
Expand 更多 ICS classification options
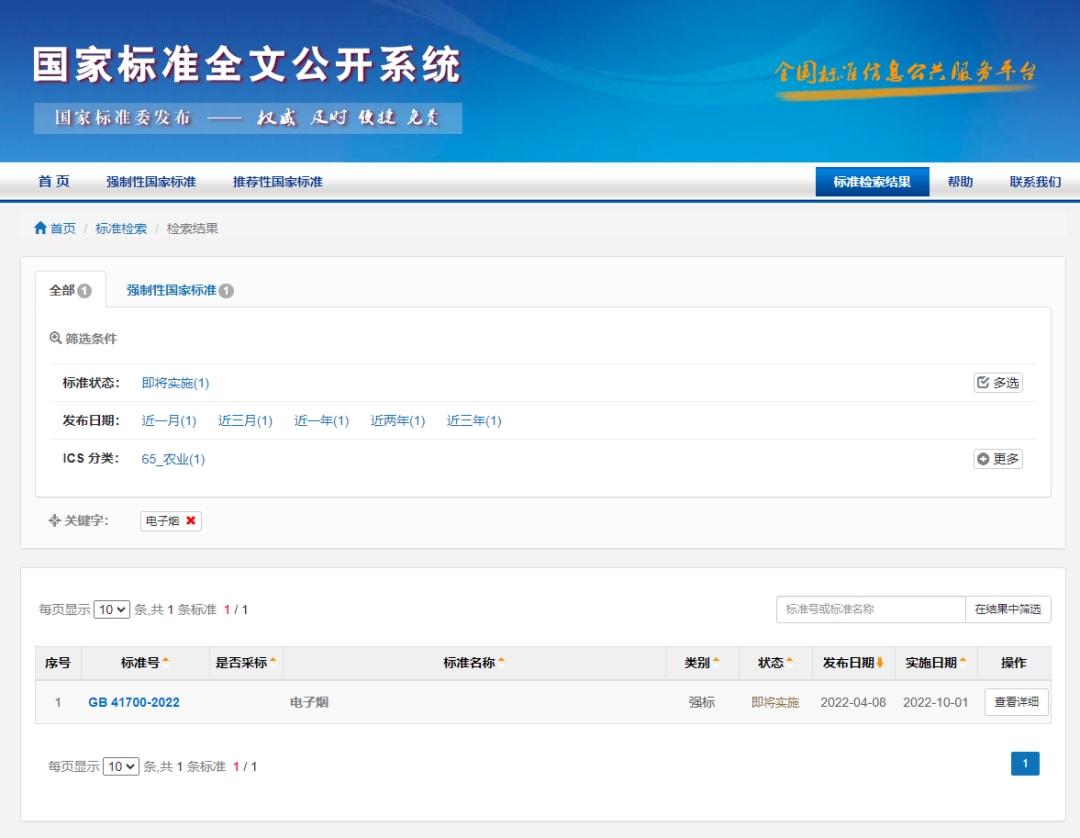997,459
